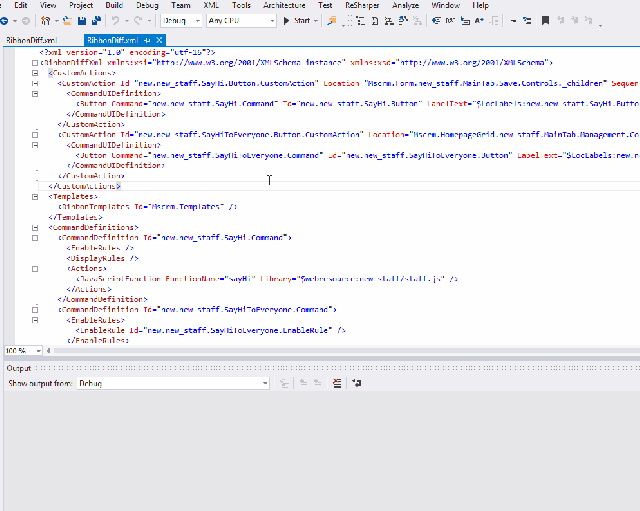Collapse the CustomActions XML node

(x=36, y=73)
